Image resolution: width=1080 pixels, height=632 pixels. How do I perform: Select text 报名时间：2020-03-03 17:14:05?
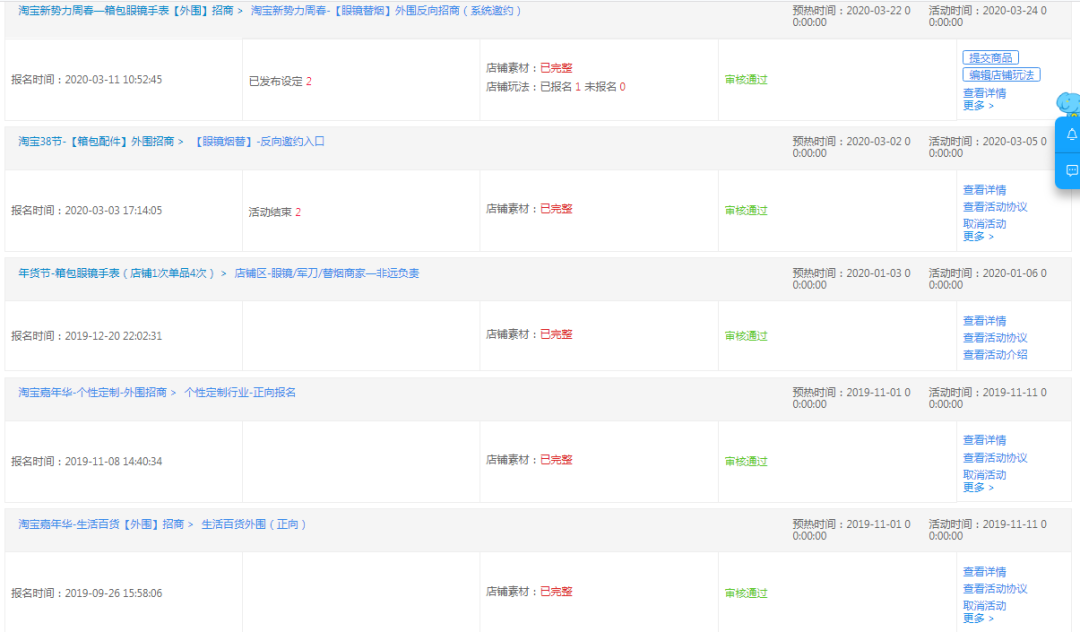tap(87, 211)
